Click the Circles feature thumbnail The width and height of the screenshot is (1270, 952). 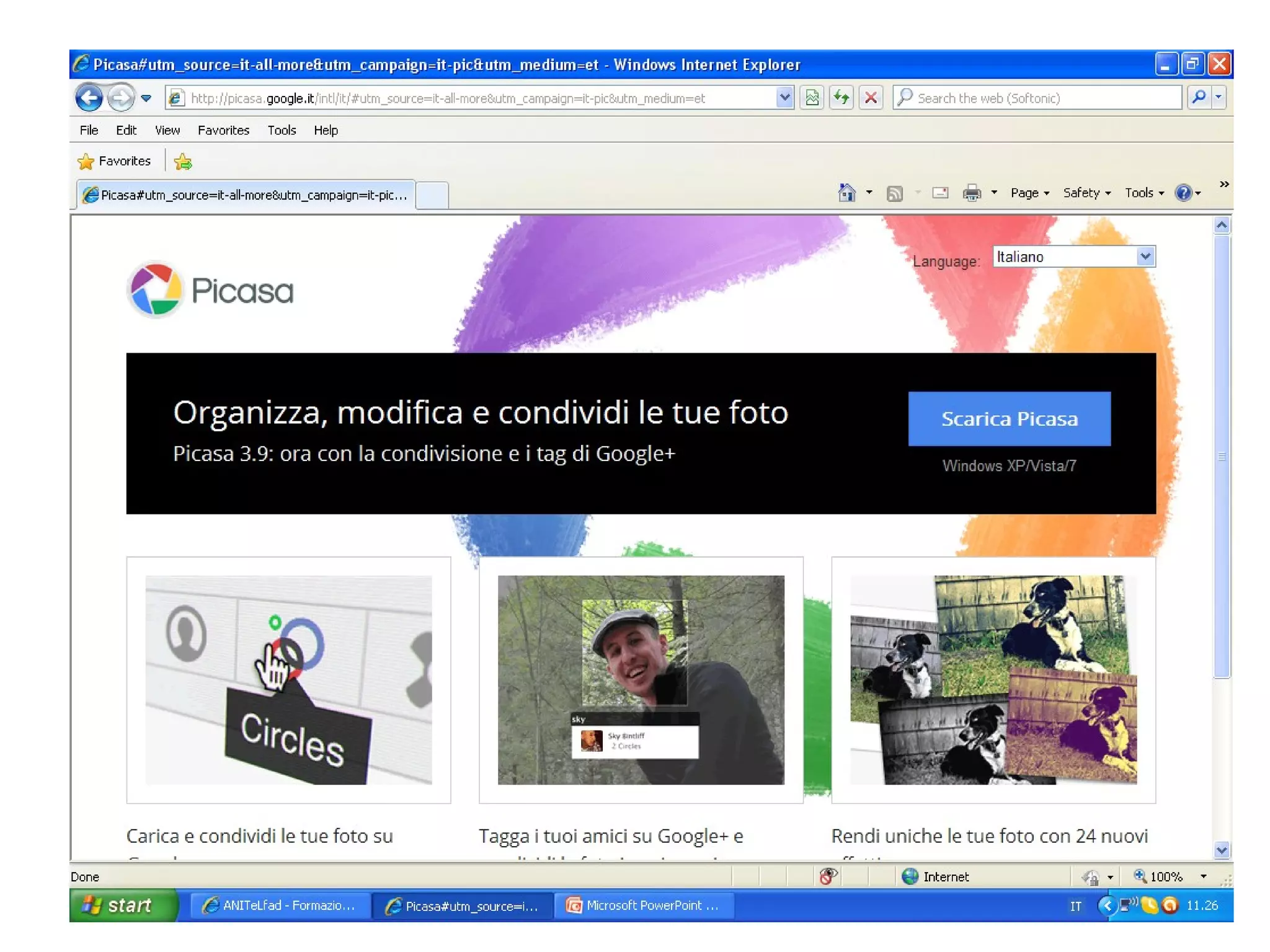[x=288, y=680]
